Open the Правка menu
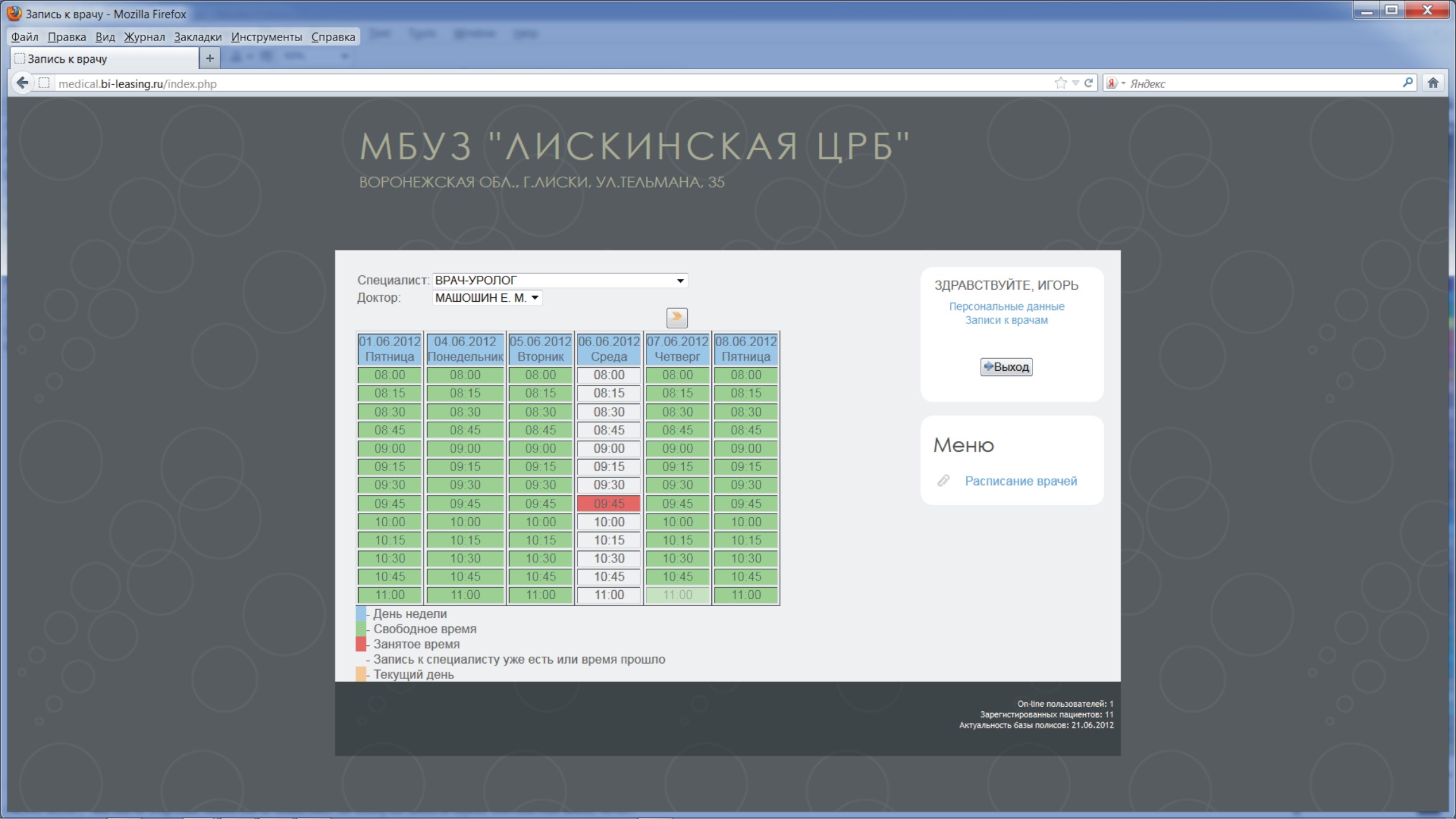 [67, 37]
